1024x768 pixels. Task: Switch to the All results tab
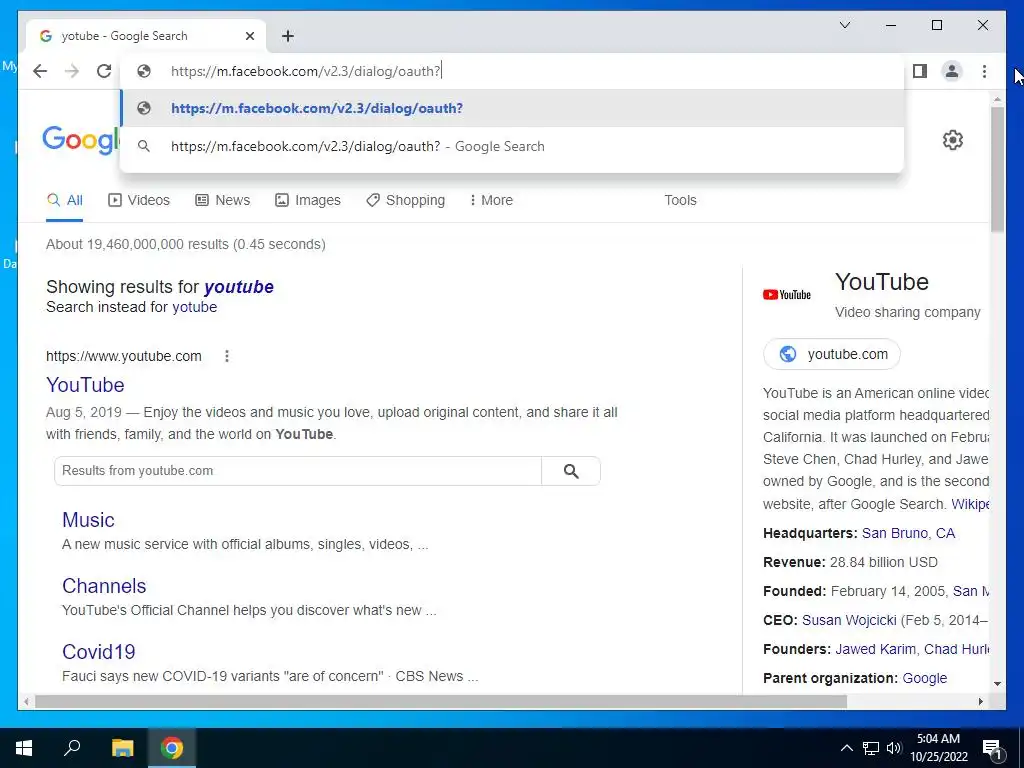click(x=65, y=200)
